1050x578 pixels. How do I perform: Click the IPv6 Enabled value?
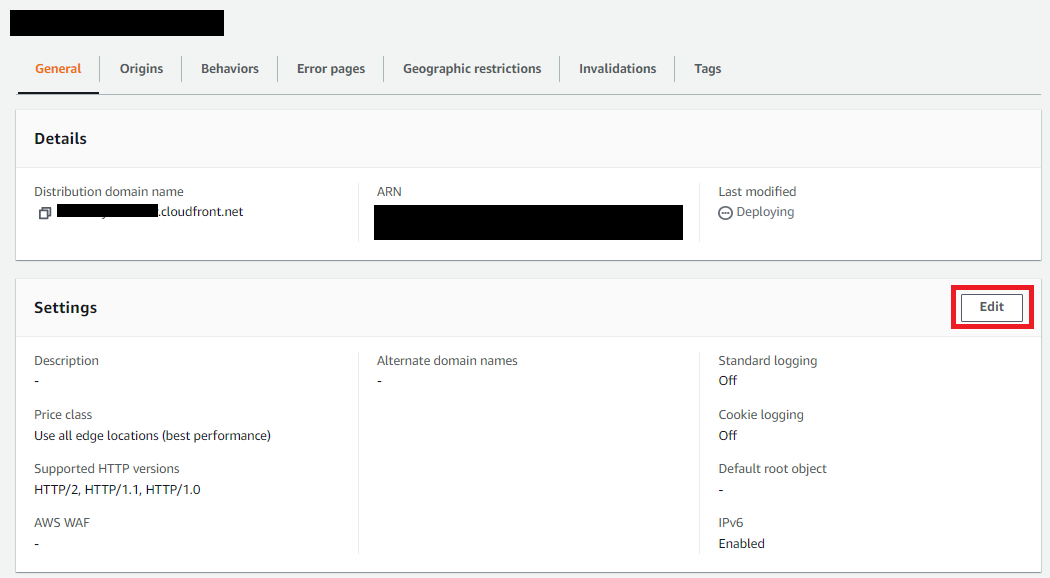pos(741,543)
